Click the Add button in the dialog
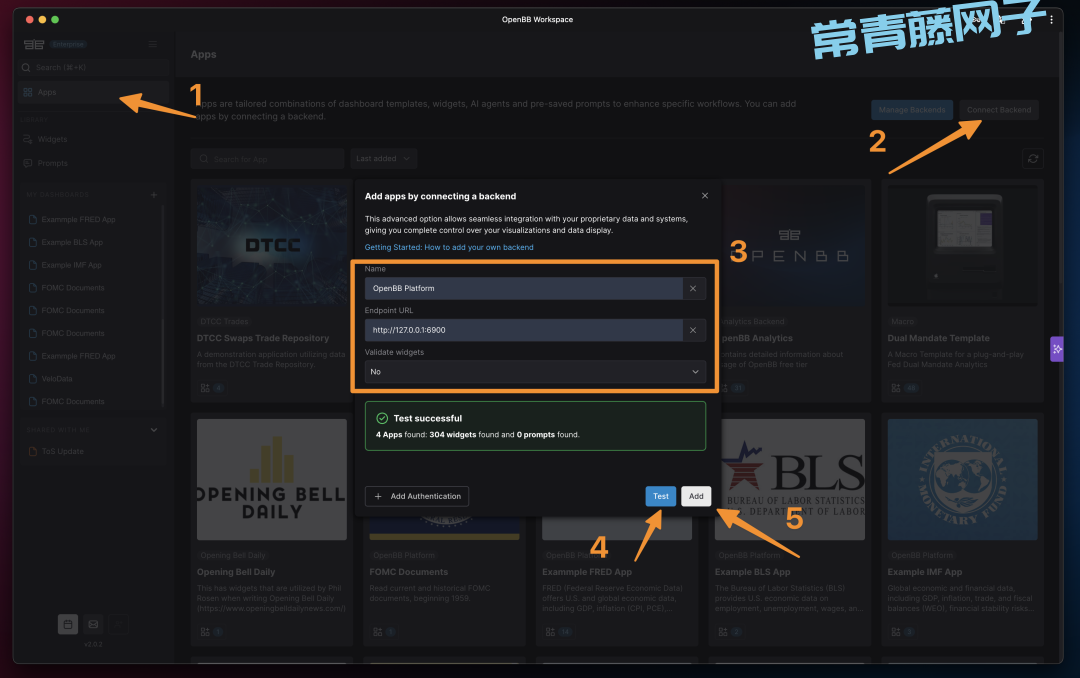This screenshot has height=678, width=1080. click(696, 496)
